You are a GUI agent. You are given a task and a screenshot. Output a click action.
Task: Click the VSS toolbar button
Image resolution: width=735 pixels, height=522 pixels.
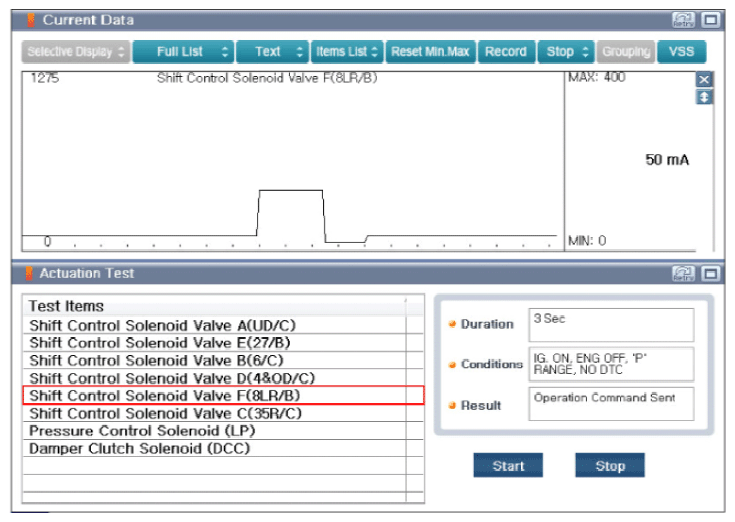682,52
